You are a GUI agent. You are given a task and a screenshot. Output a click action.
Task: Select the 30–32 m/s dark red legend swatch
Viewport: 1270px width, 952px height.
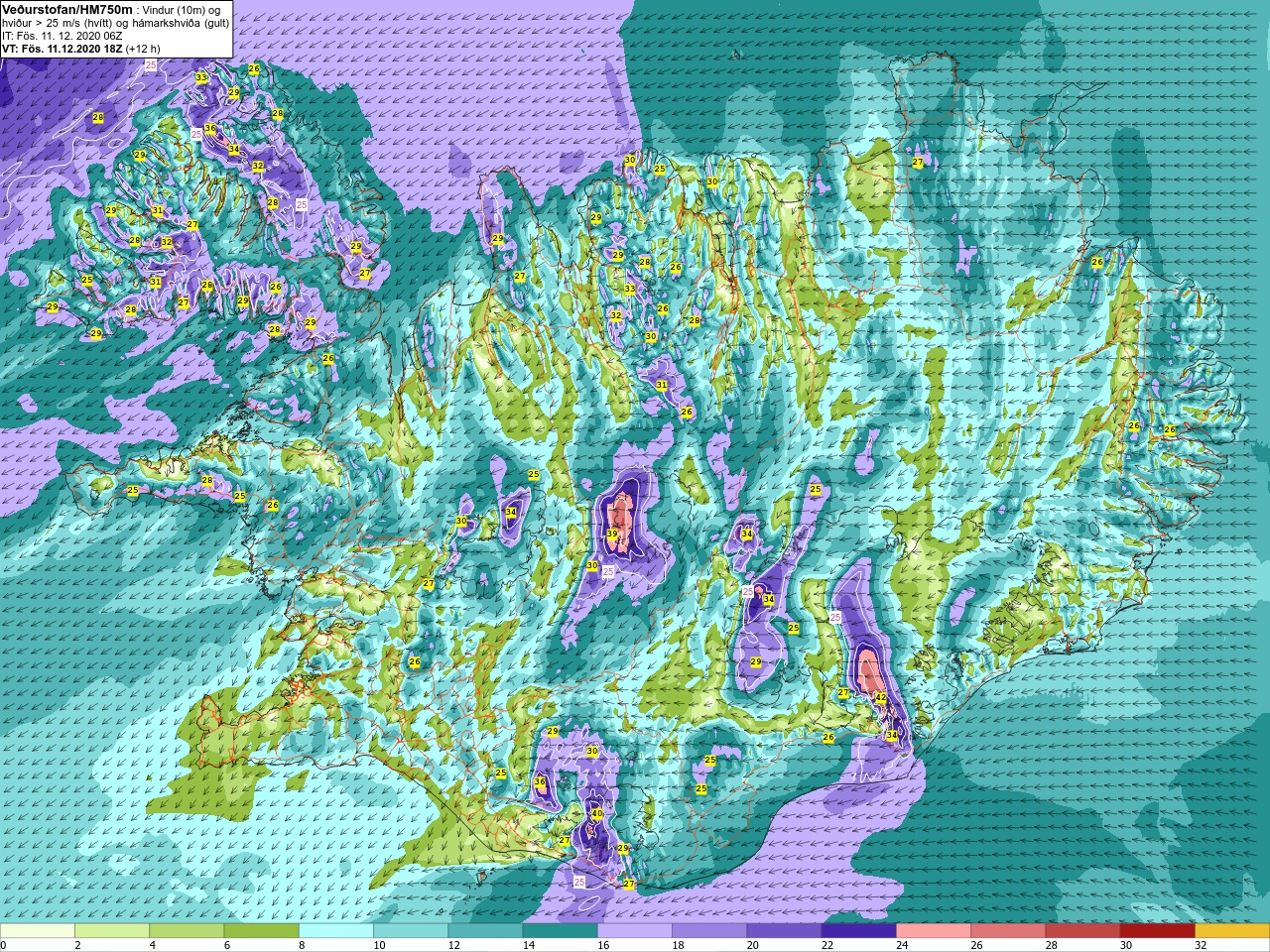coord(1157,931)
